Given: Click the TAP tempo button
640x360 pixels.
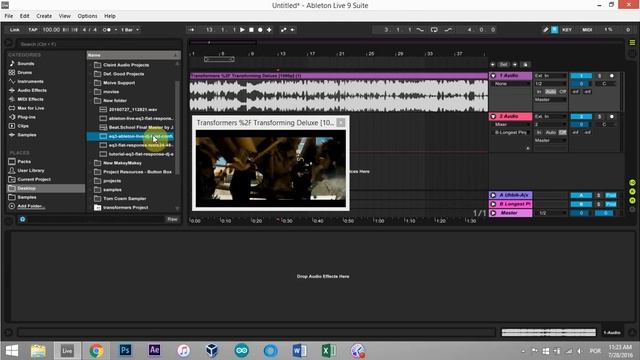Looking at the screenshot, I should (33, 30).
